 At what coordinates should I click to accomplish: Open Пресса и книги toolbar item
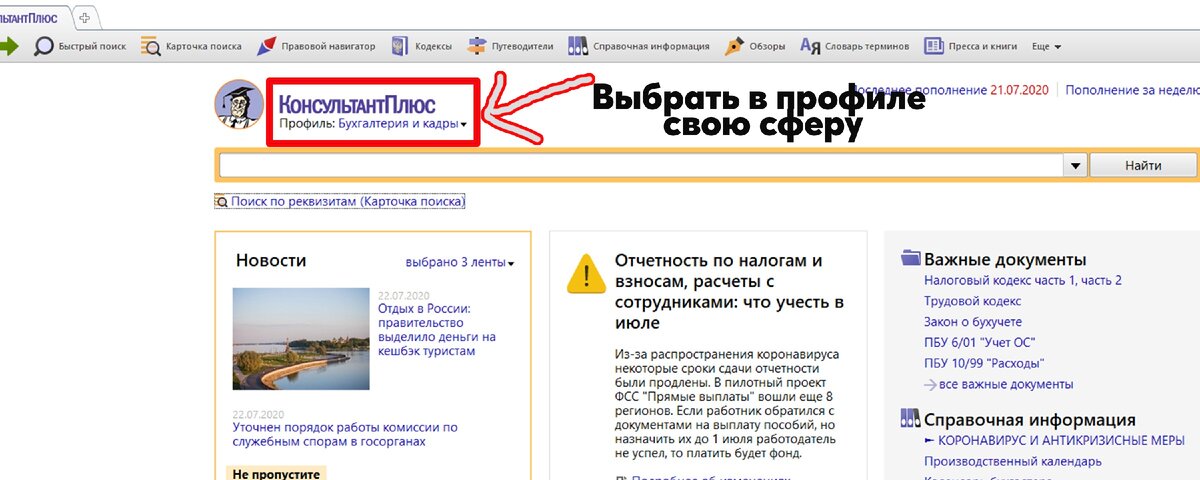(x=971, y=46)
